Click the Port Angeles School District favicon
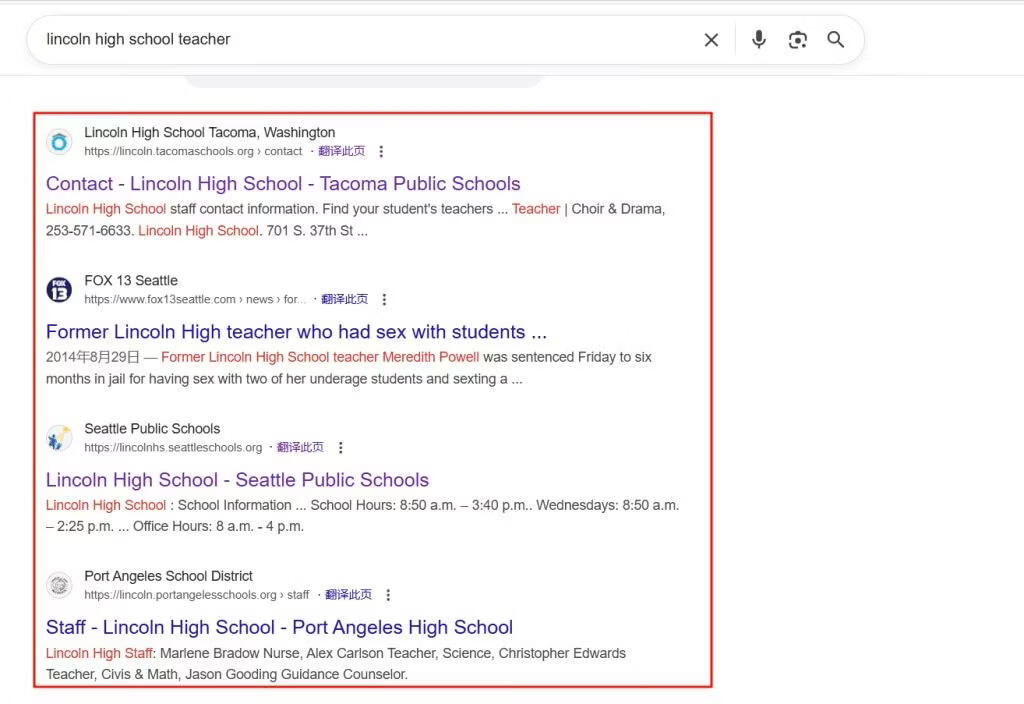This screenshot has width=1024, height=704. tap(59, 585)
